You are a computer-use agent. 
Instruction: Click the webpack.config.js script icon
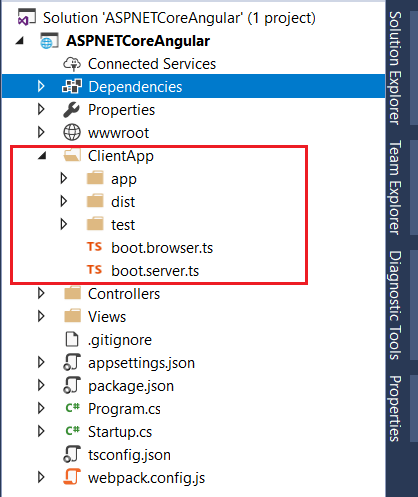pos(72,477)
